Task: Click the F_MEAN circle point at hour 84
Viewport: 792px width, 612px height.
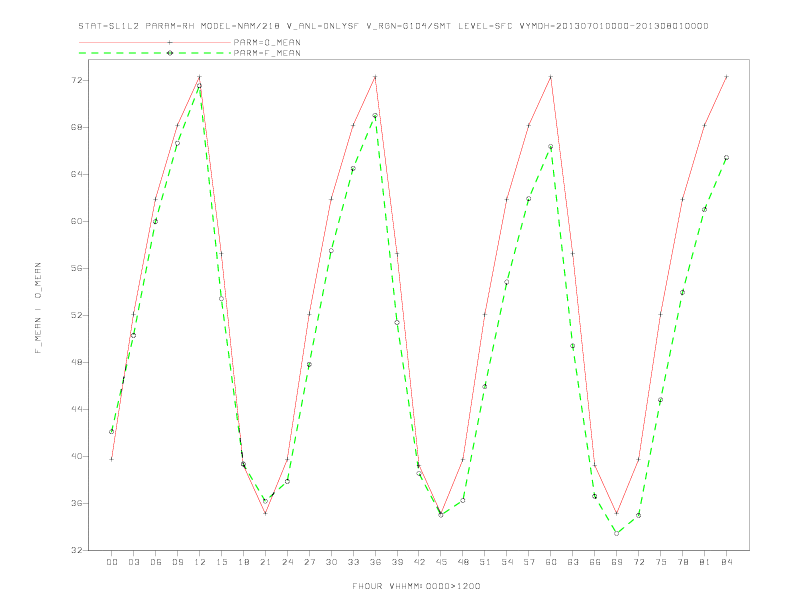Action: tap(726, 158)
